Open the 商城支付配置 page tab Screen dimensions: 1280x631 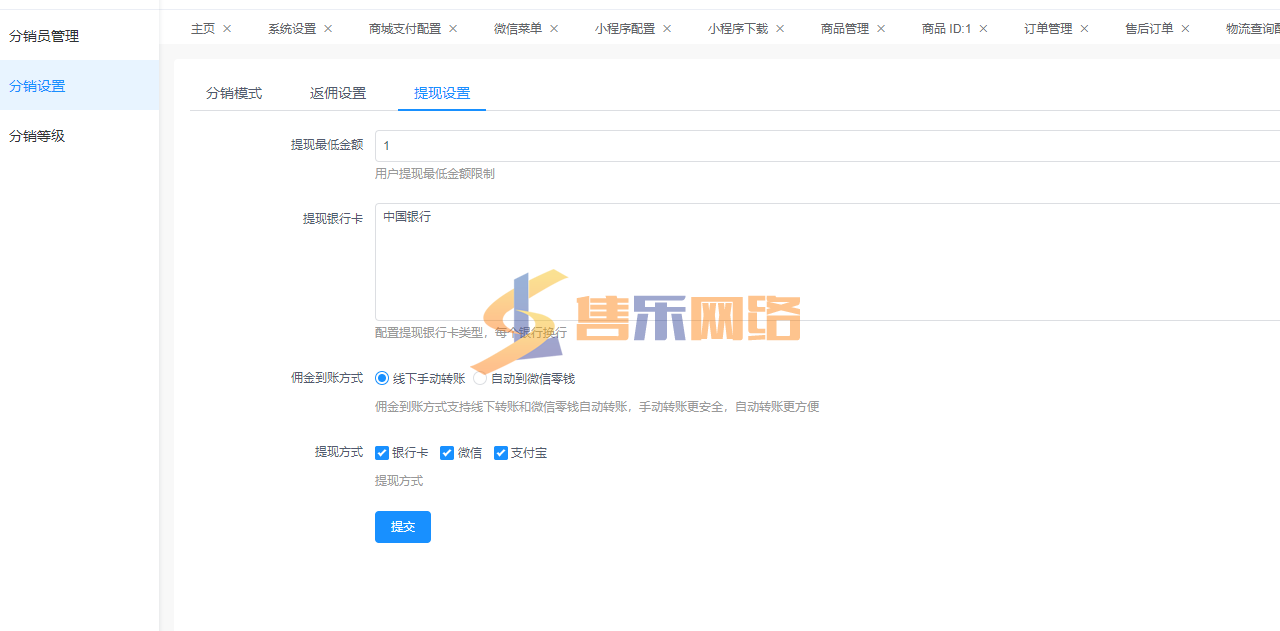pyautogui.click(x=405, y=29)
